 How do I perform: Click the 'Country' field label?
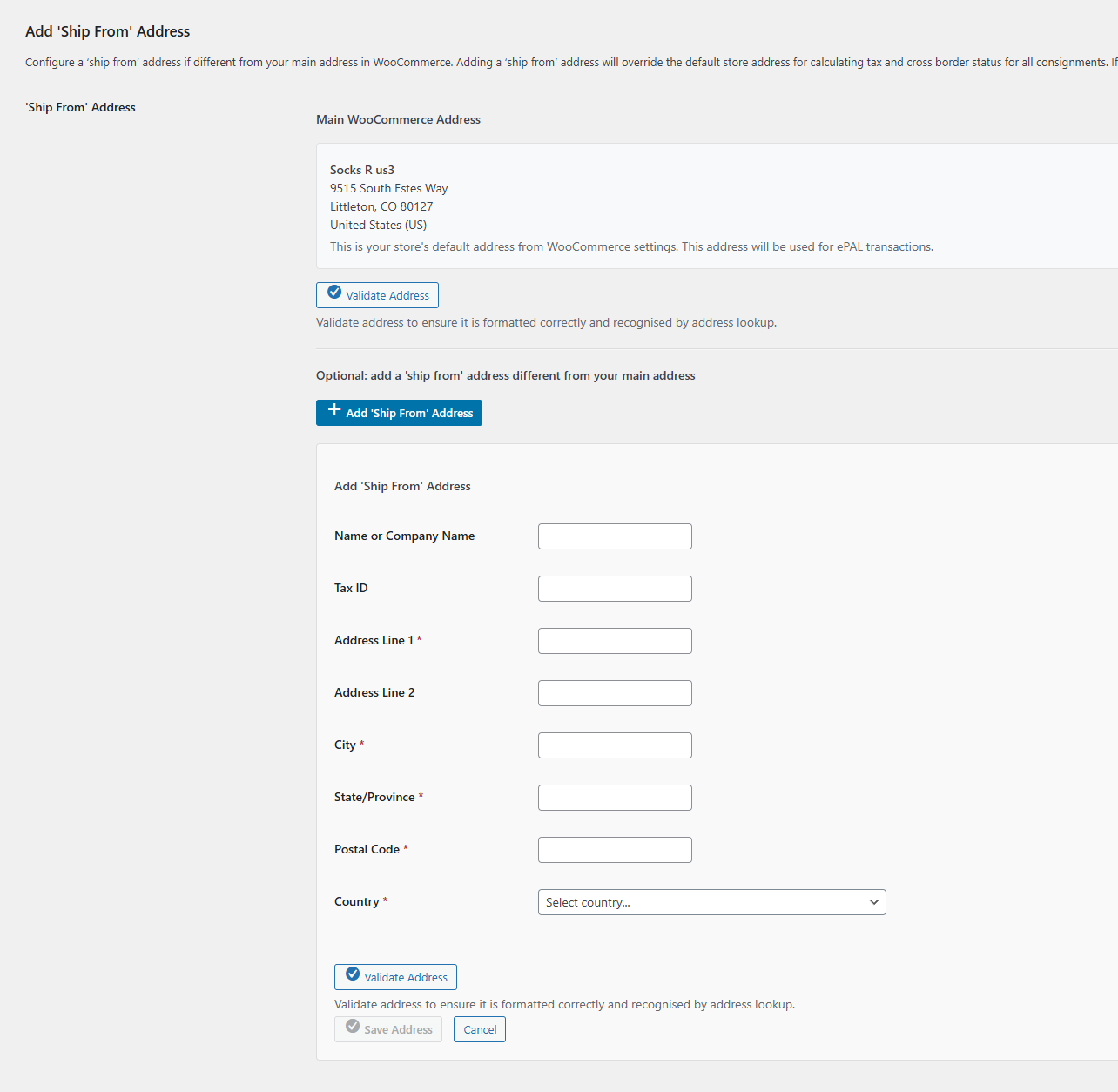tap(357, 901)
